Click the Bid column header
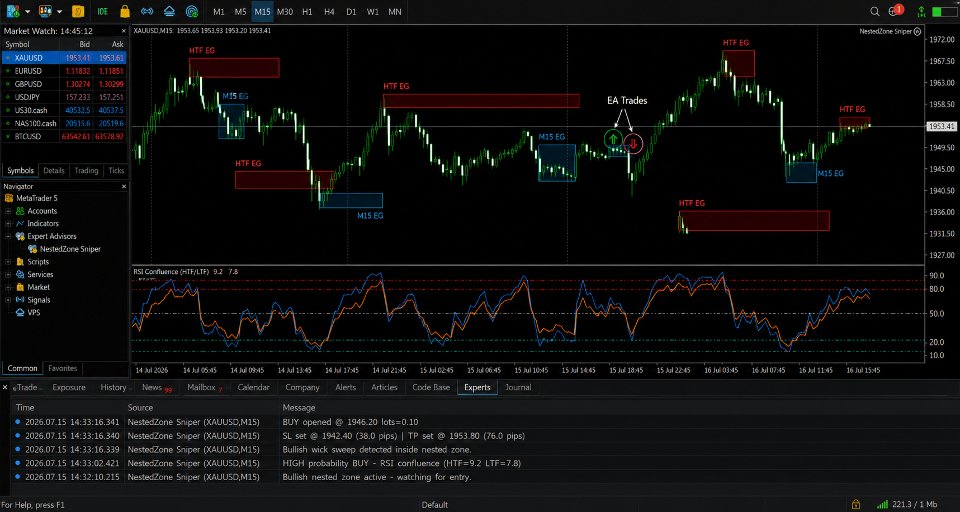 pos(84,44)
